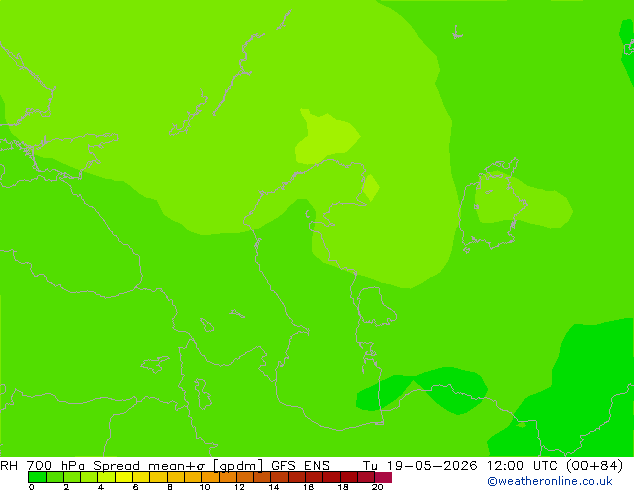Image resolution: width=634 pixels, height=490 pixels.
Task: Select the orange legend swatch starting at value 10
Action: 210,477
